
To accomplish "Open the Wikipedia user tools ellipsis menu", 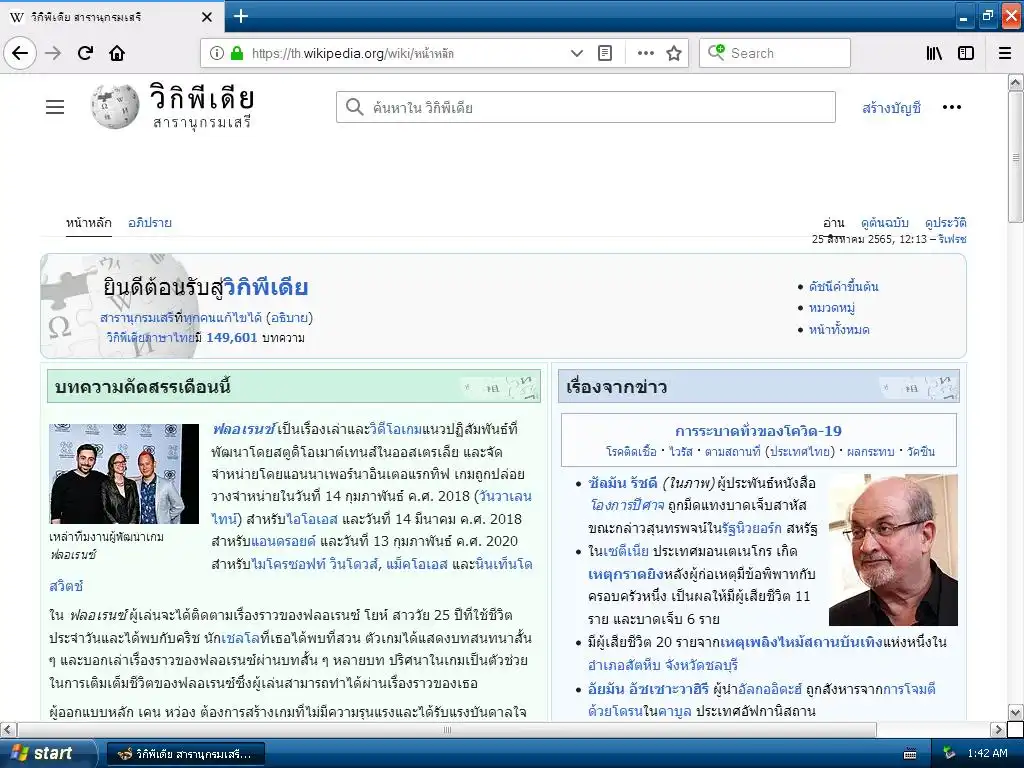I will (x=952, y=107).
